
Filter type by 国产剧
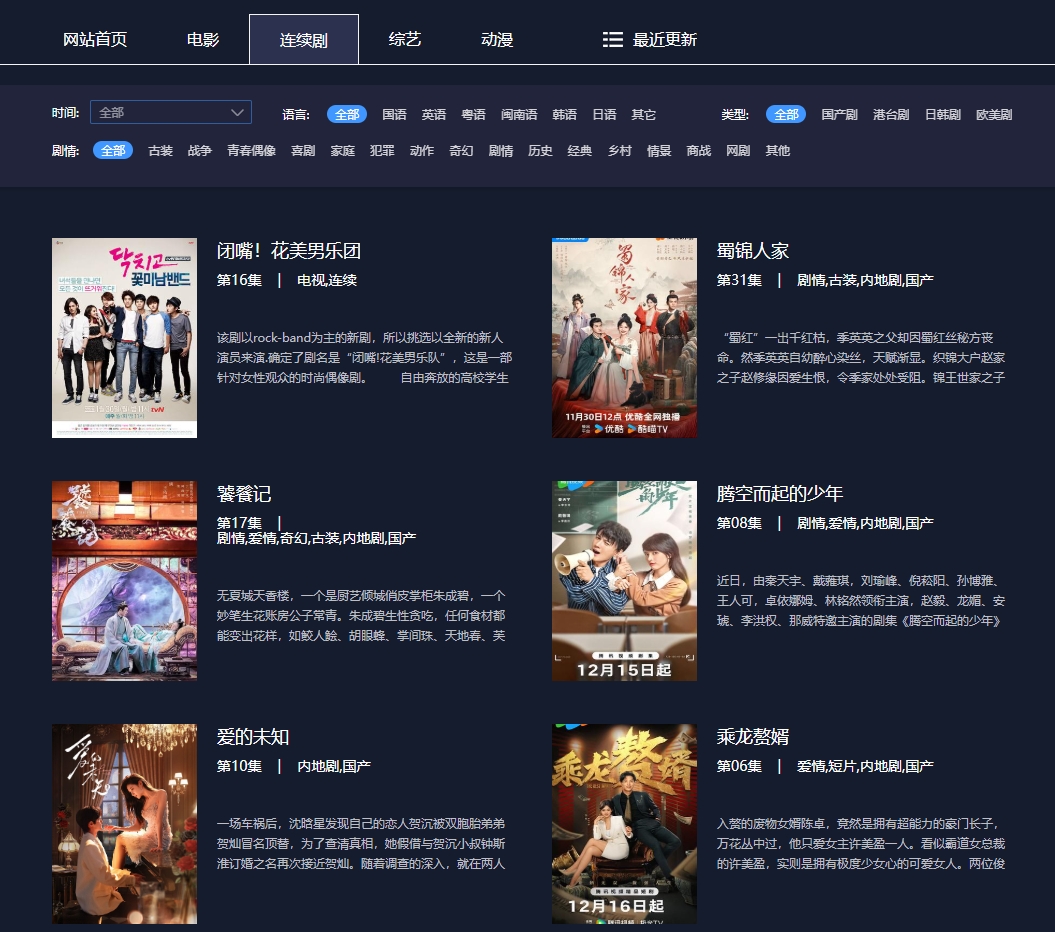point(840,114)
